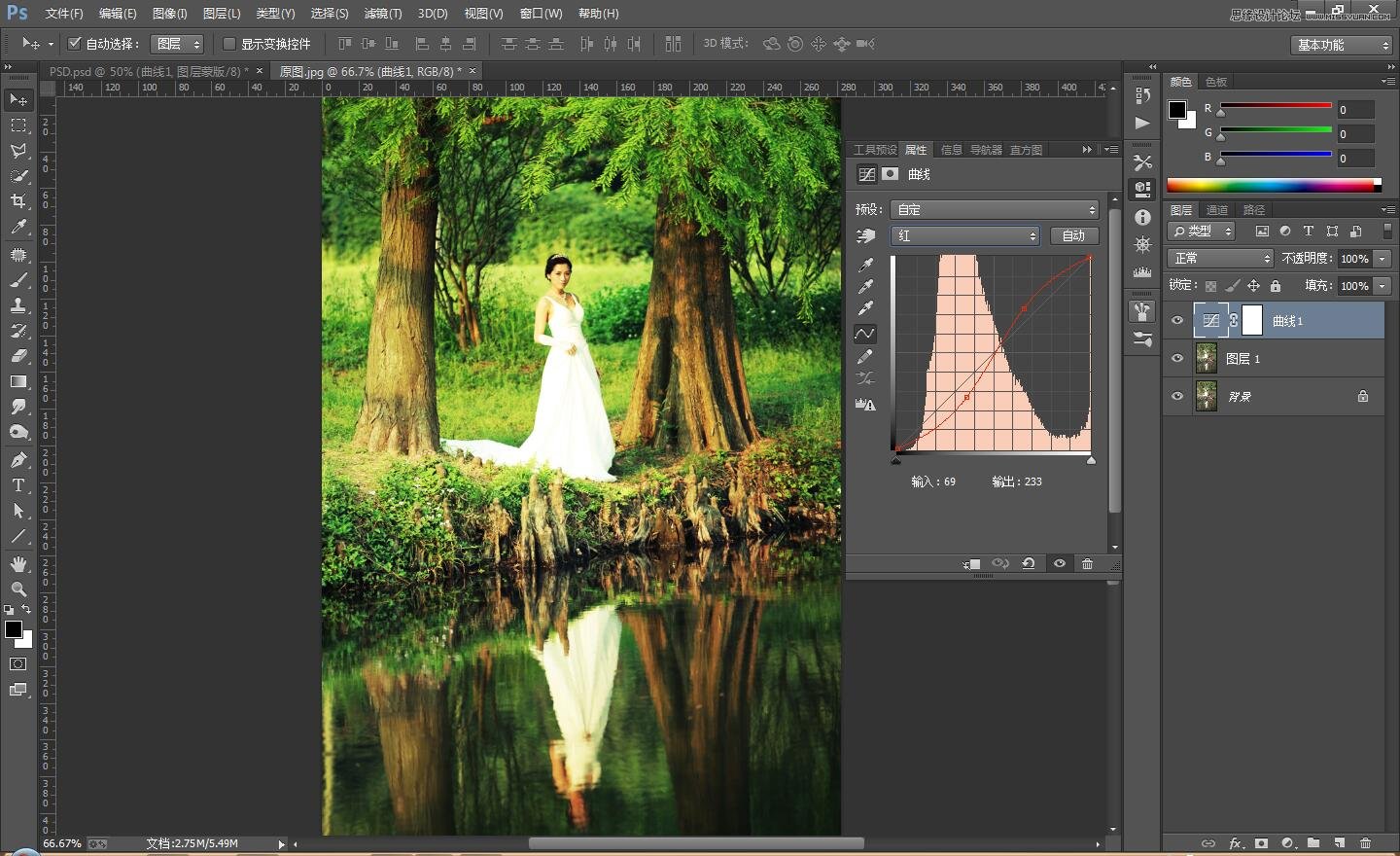This screenshot has height=856, width=1400.
Task: Open the red channel dropdown in Curves
Action: (x=964, y=236)
